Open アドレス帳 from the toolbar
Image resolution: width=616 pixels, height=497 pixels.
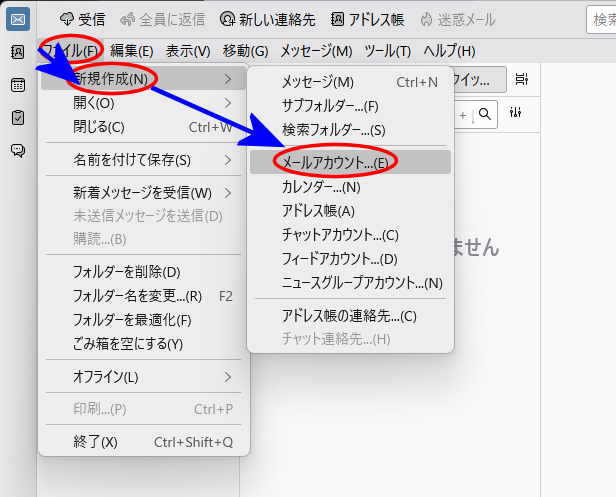pos(366,19)
